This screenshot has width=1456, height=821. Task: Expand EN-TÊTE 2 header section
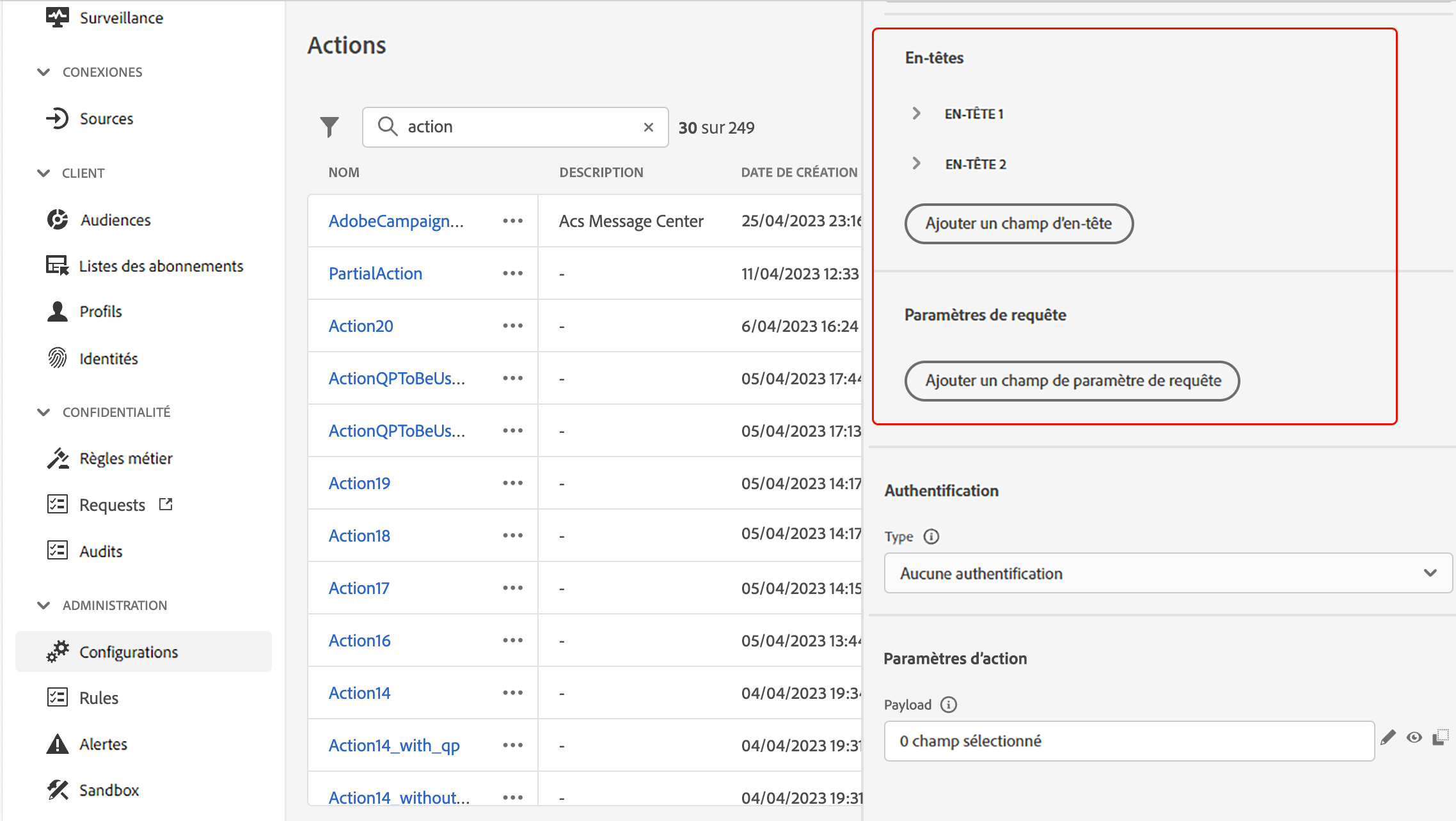click(x=917, y=164)
